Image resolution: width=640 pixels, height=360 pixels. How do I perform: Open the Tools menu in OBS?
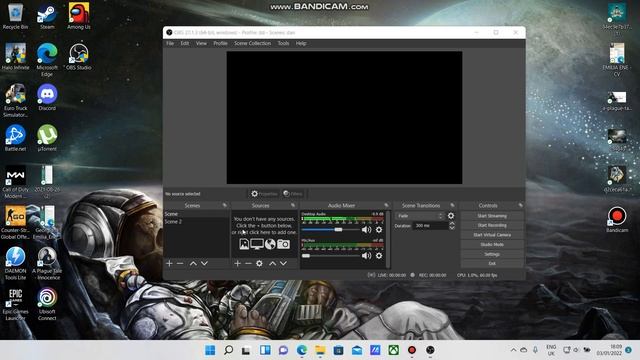[x=283, y=43]
